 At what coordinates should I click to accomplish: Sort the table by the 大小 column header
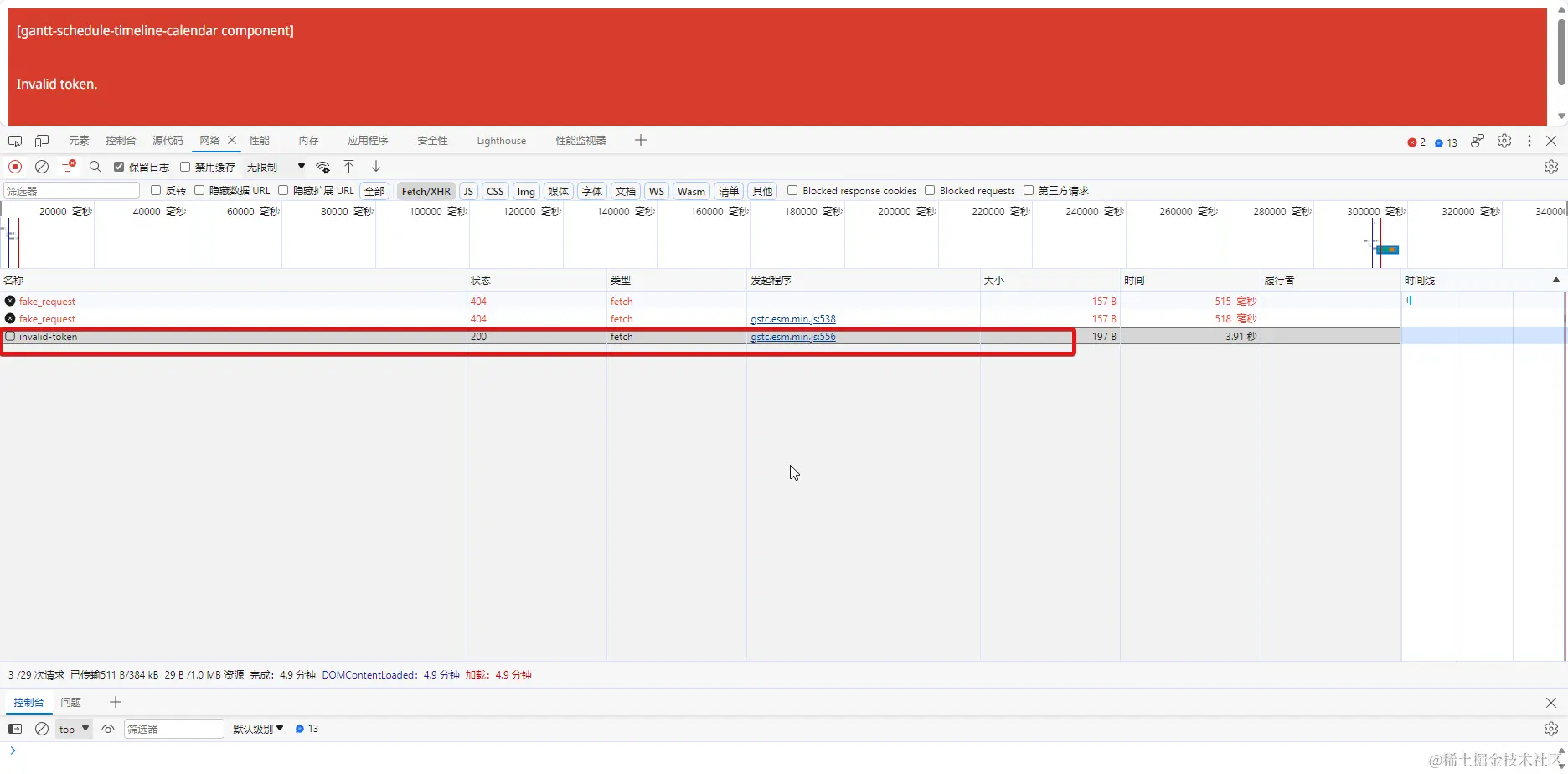pyautogui.click(x=1050, y=280)
